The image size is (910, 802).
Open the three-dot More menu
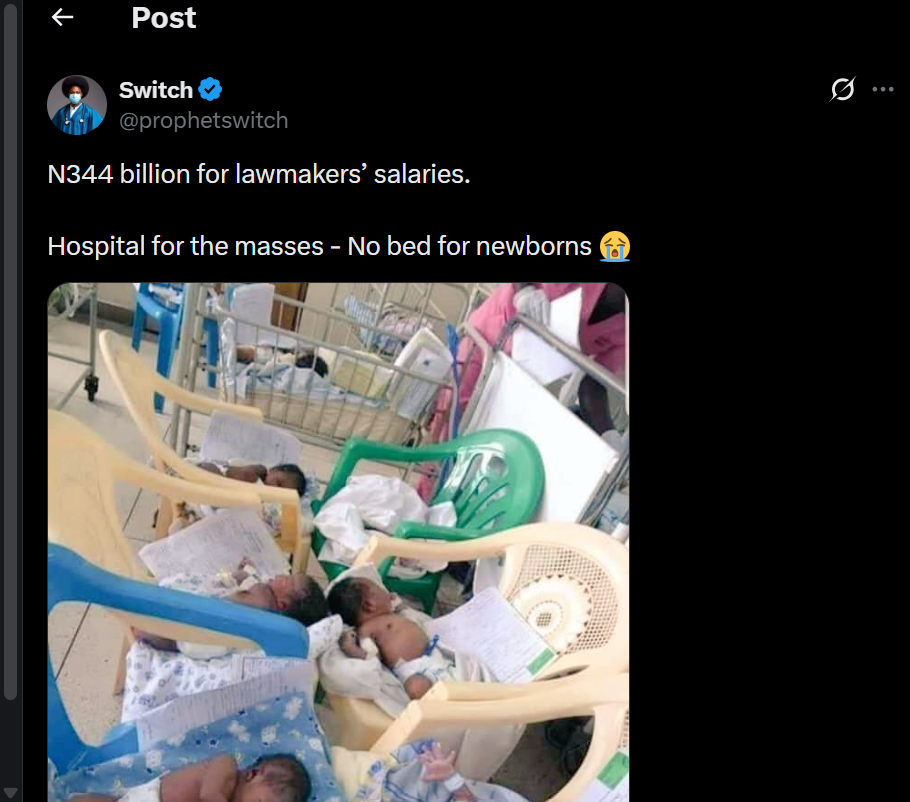(882, 90)
